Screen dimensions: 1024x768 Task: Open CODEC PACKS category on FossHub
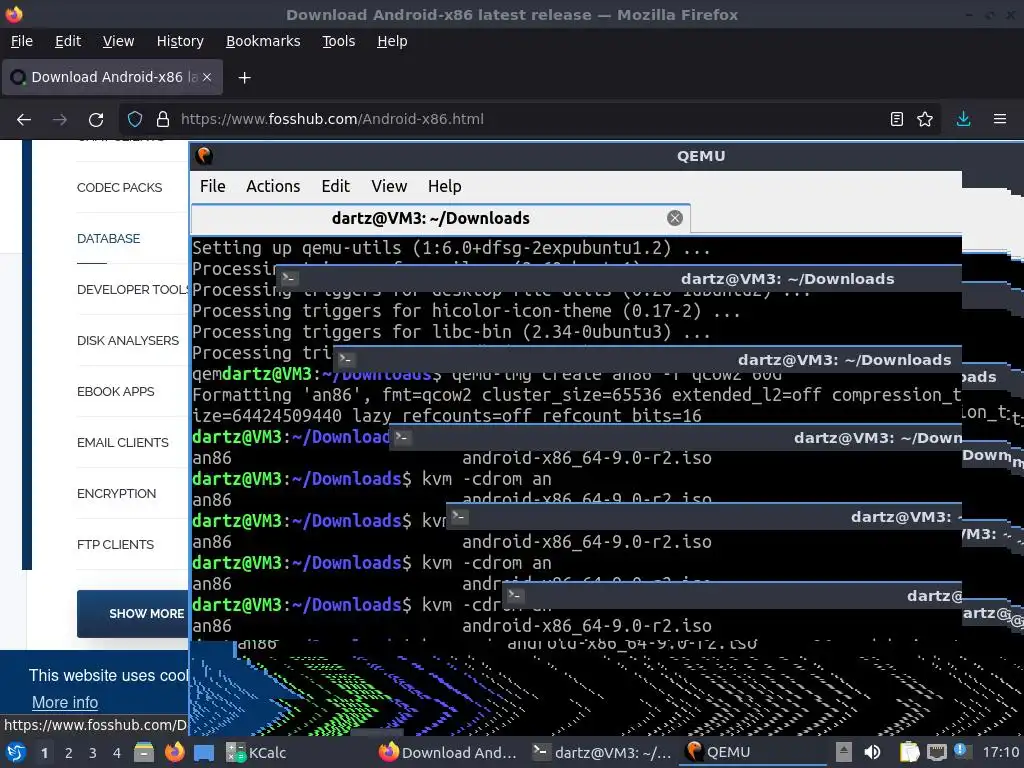tap(120, 187)
